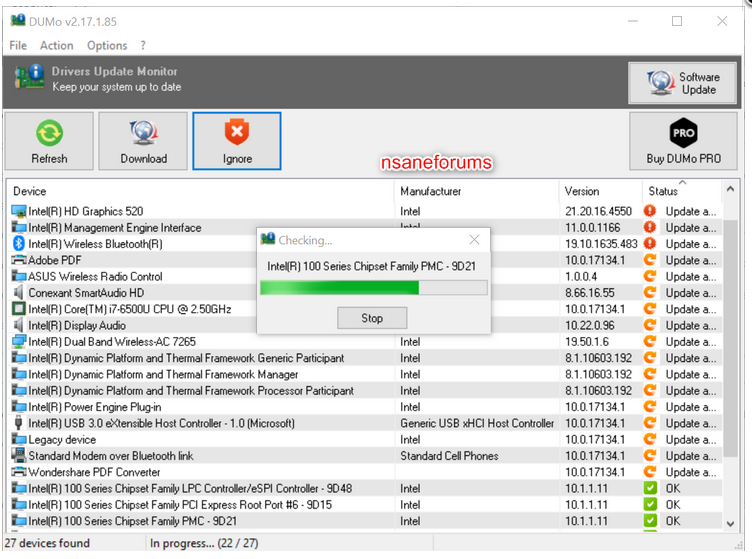752x559 pixels.
Task: Open the Buy DUMo PRO offer
Action: pyautogui.click(x=683, y=141)
